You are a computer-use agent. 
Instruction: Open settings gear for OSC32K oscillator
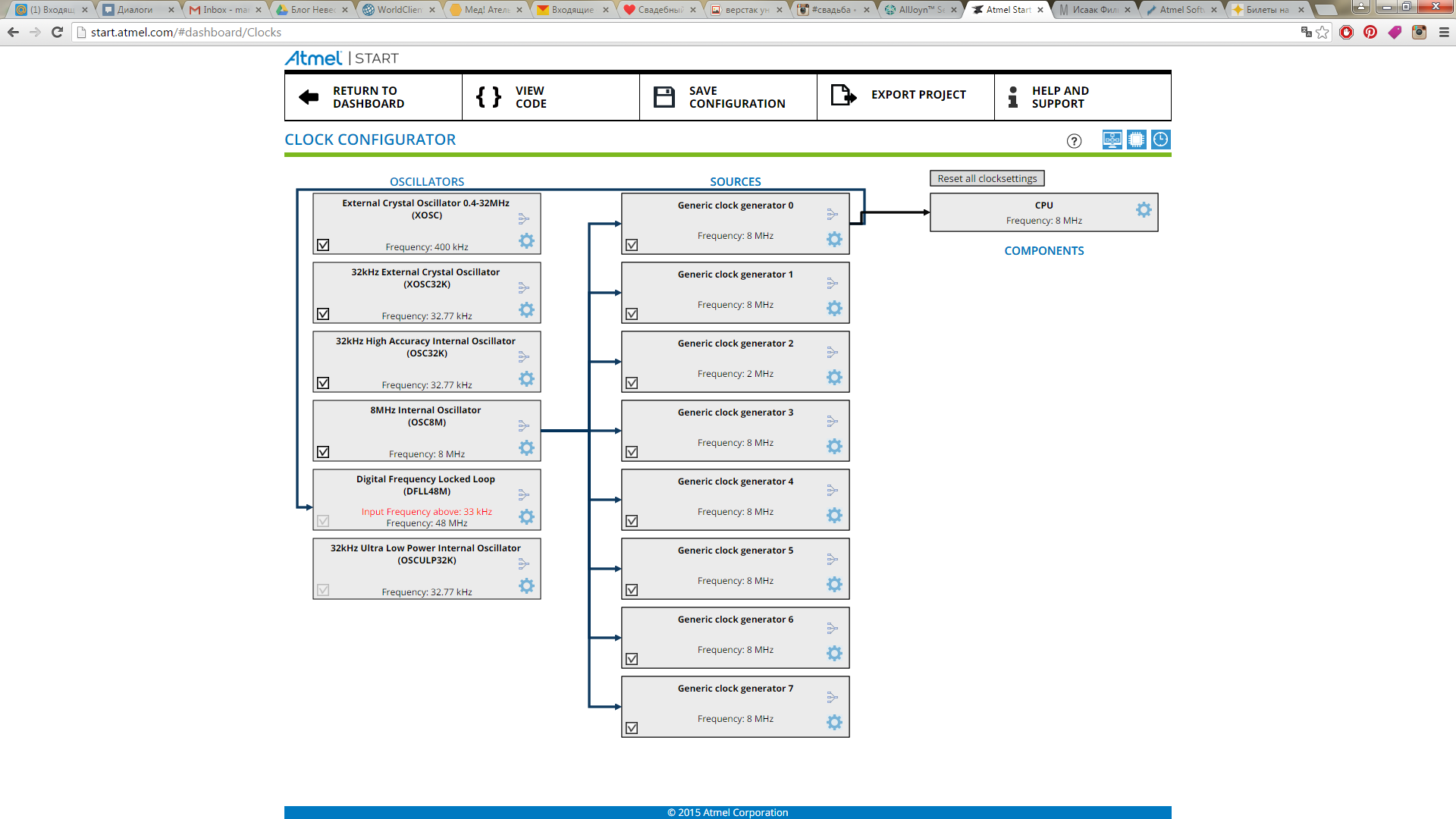coord(526,379)
